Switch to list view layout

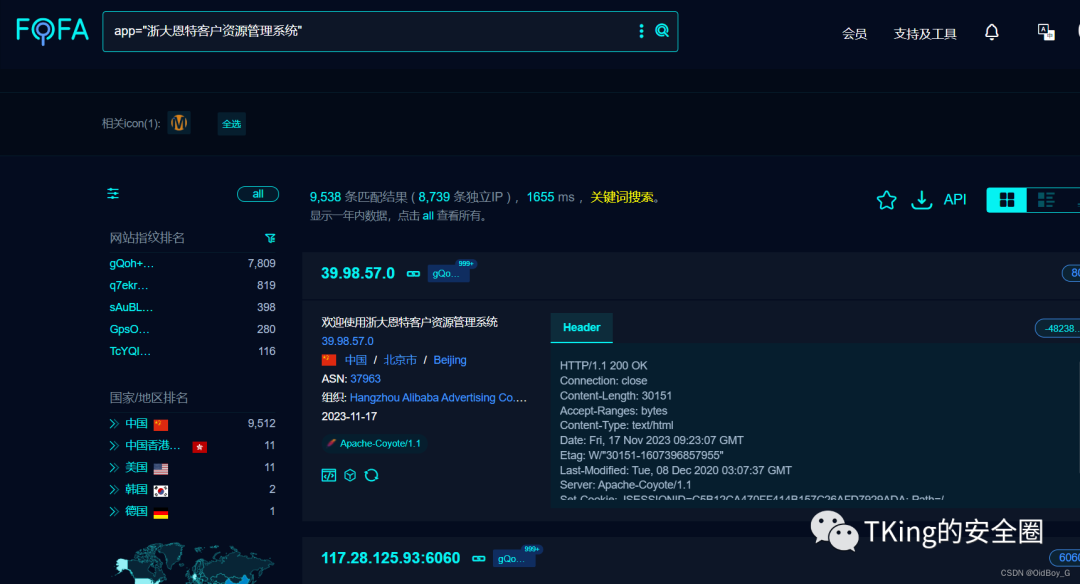click(1046, 200)
